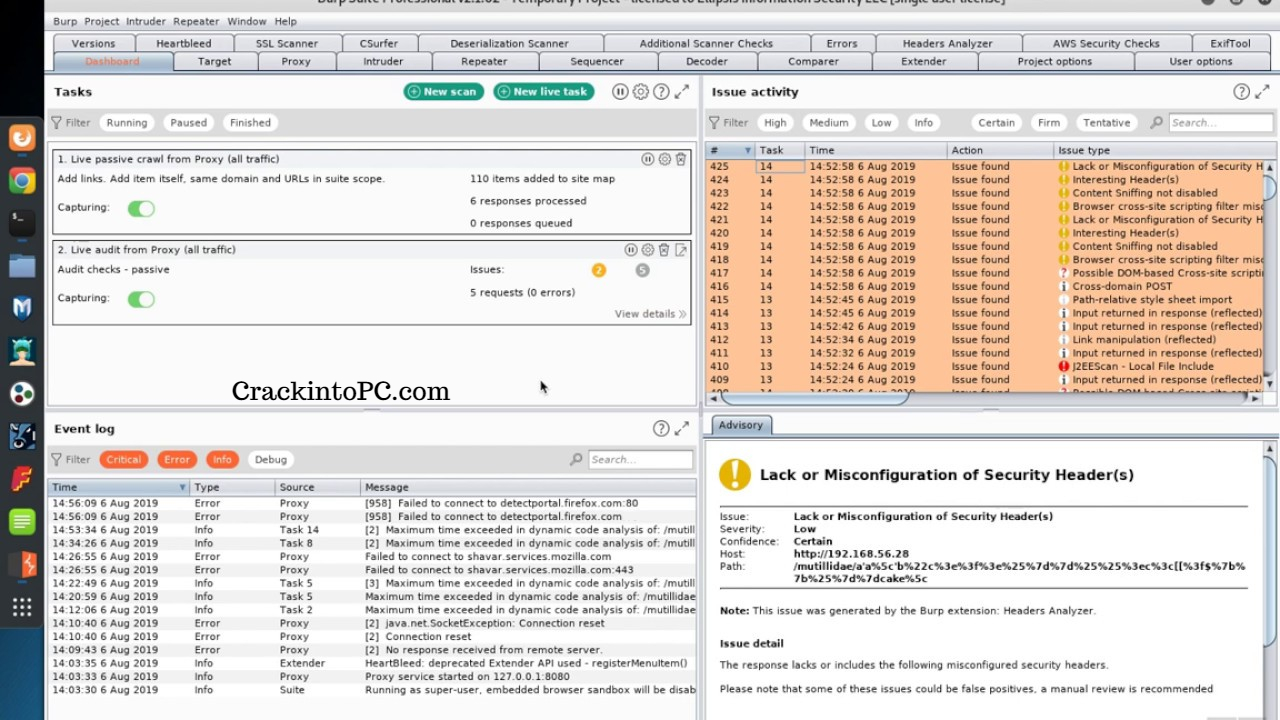The height and width of the screenshot is (720, 1280).
Task: Launch Firefox from the dock
Action: tap(22, 138)
